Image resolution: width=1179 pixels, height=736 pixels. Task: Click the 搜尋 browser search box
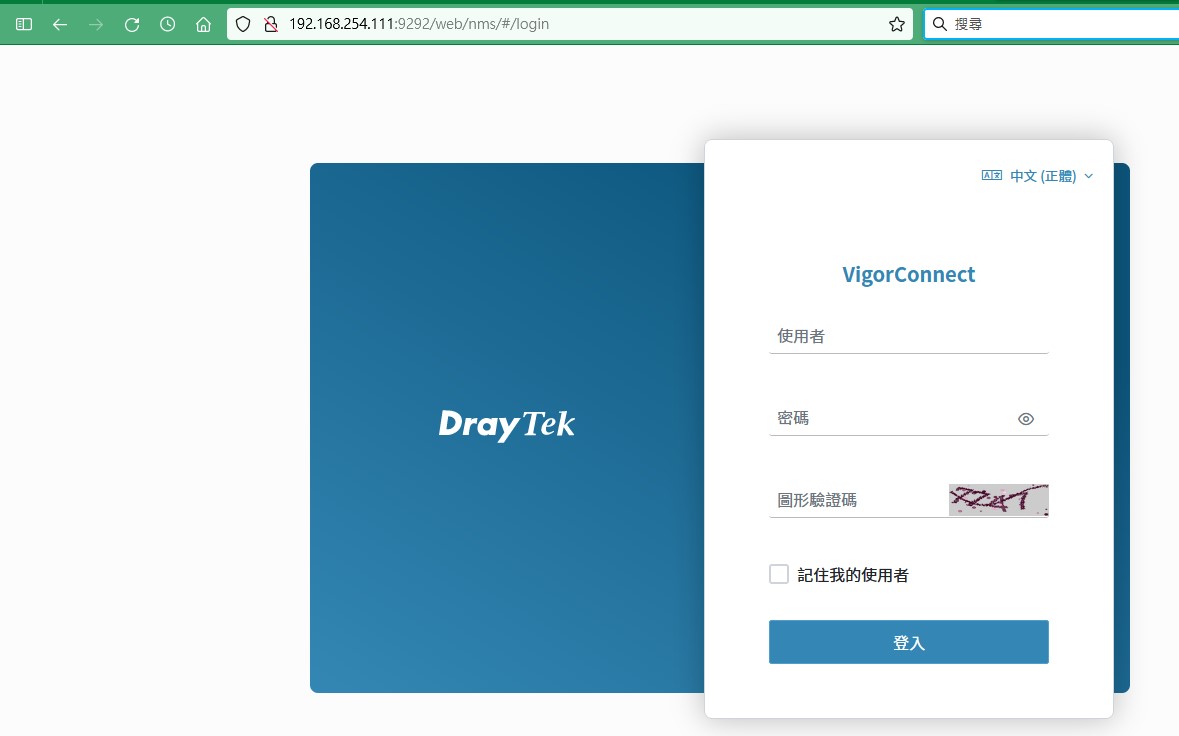(1060, 24)
